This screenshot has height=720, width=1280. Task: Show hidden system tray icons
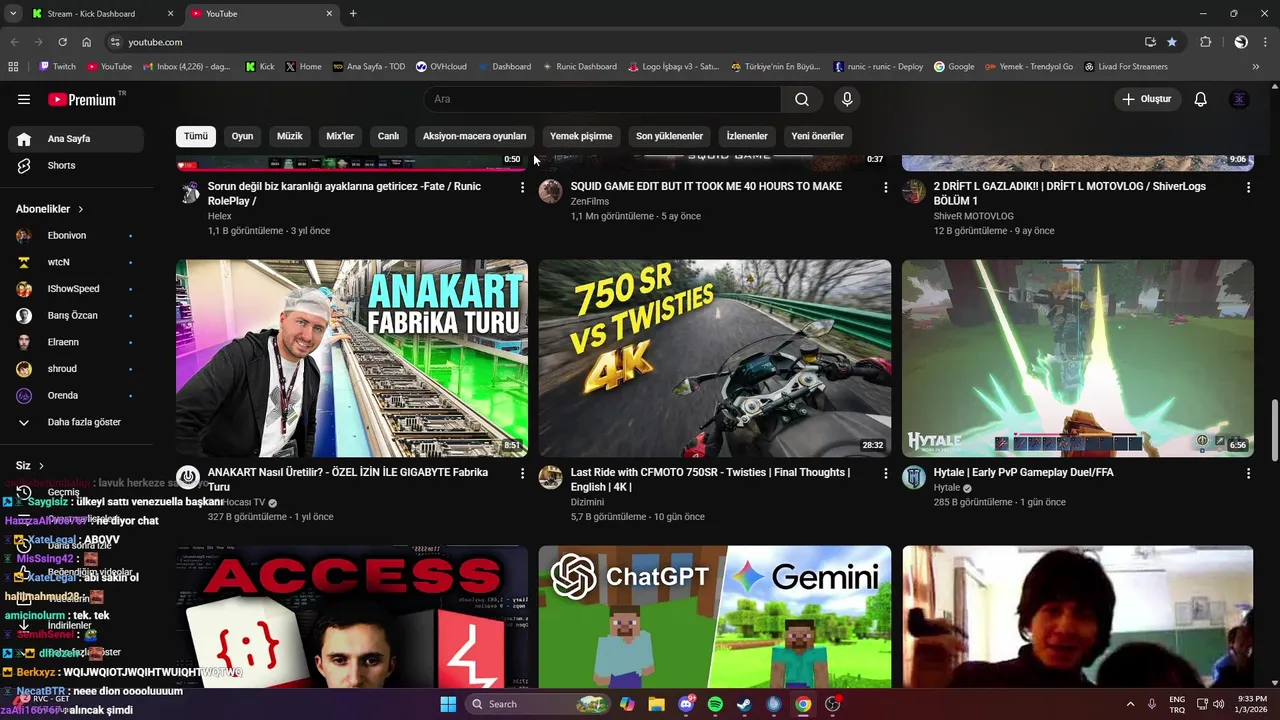click(1130, 704)
